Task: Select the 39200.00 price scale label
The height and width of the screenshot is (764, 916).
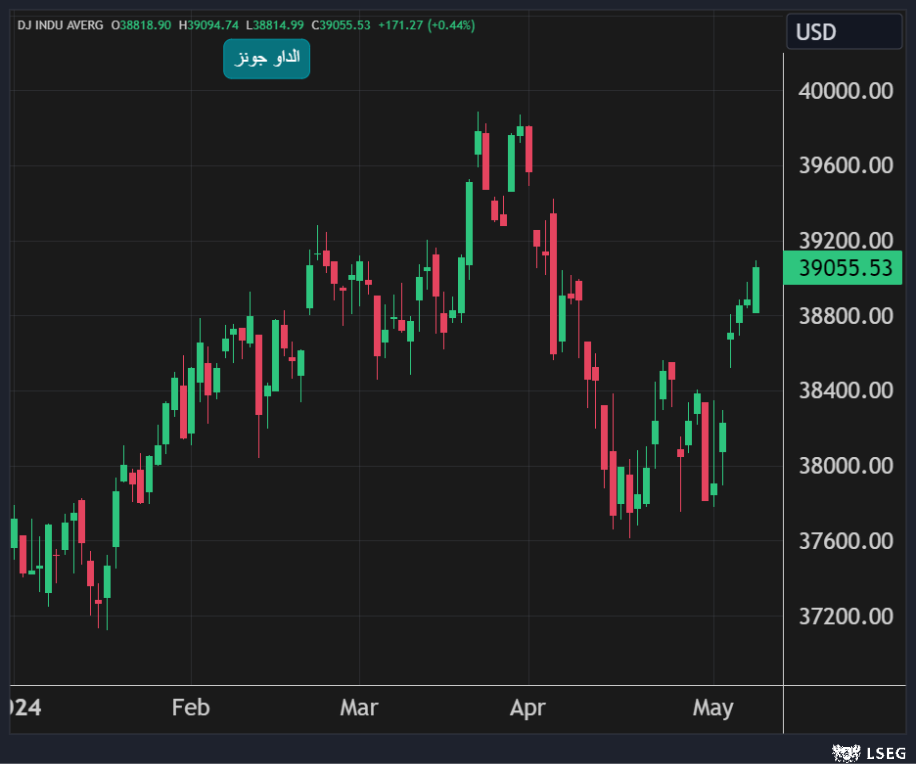Action: (x=846, y=240)
